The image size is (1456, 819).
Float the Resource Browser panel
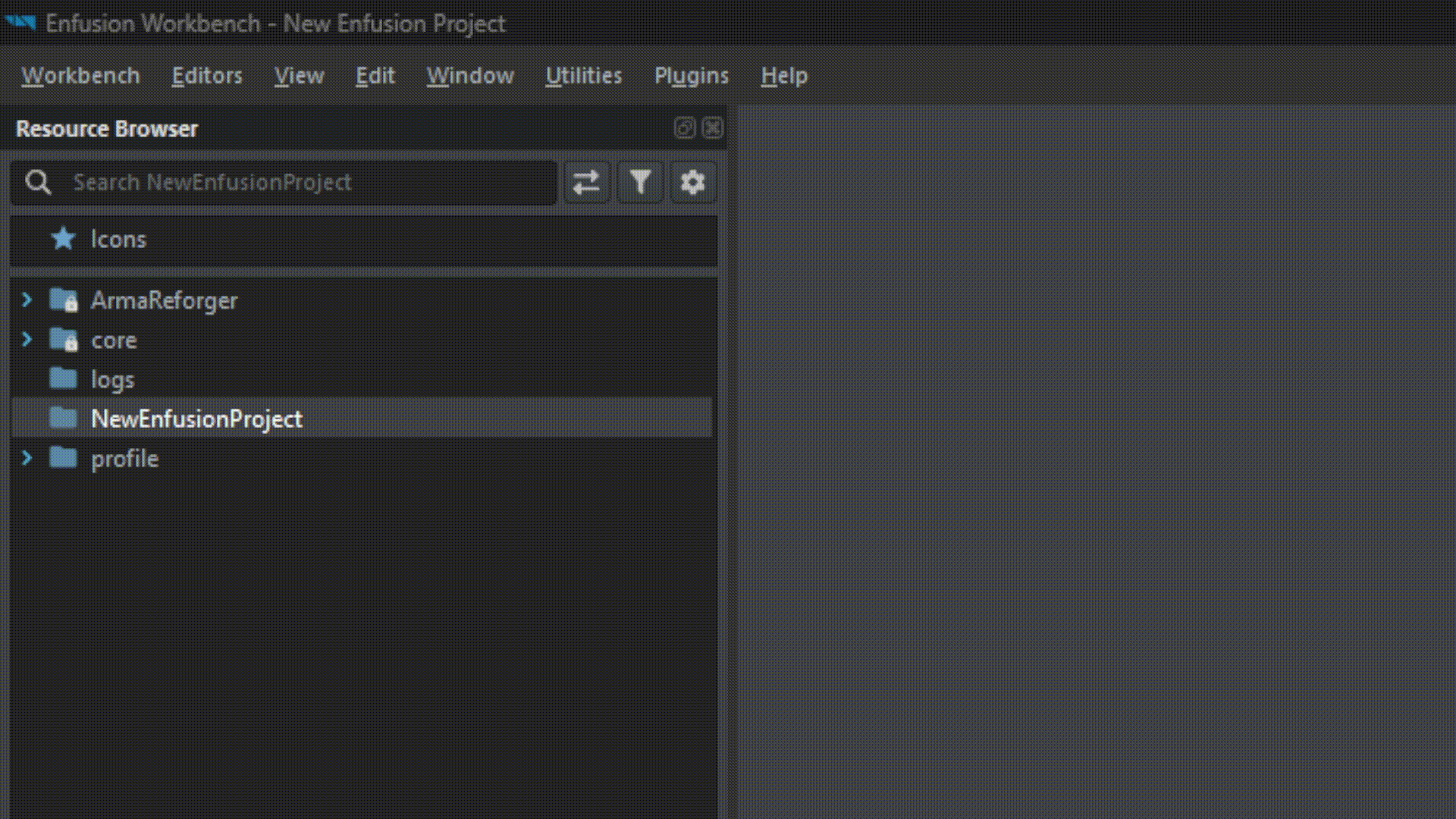coord(684,128)
